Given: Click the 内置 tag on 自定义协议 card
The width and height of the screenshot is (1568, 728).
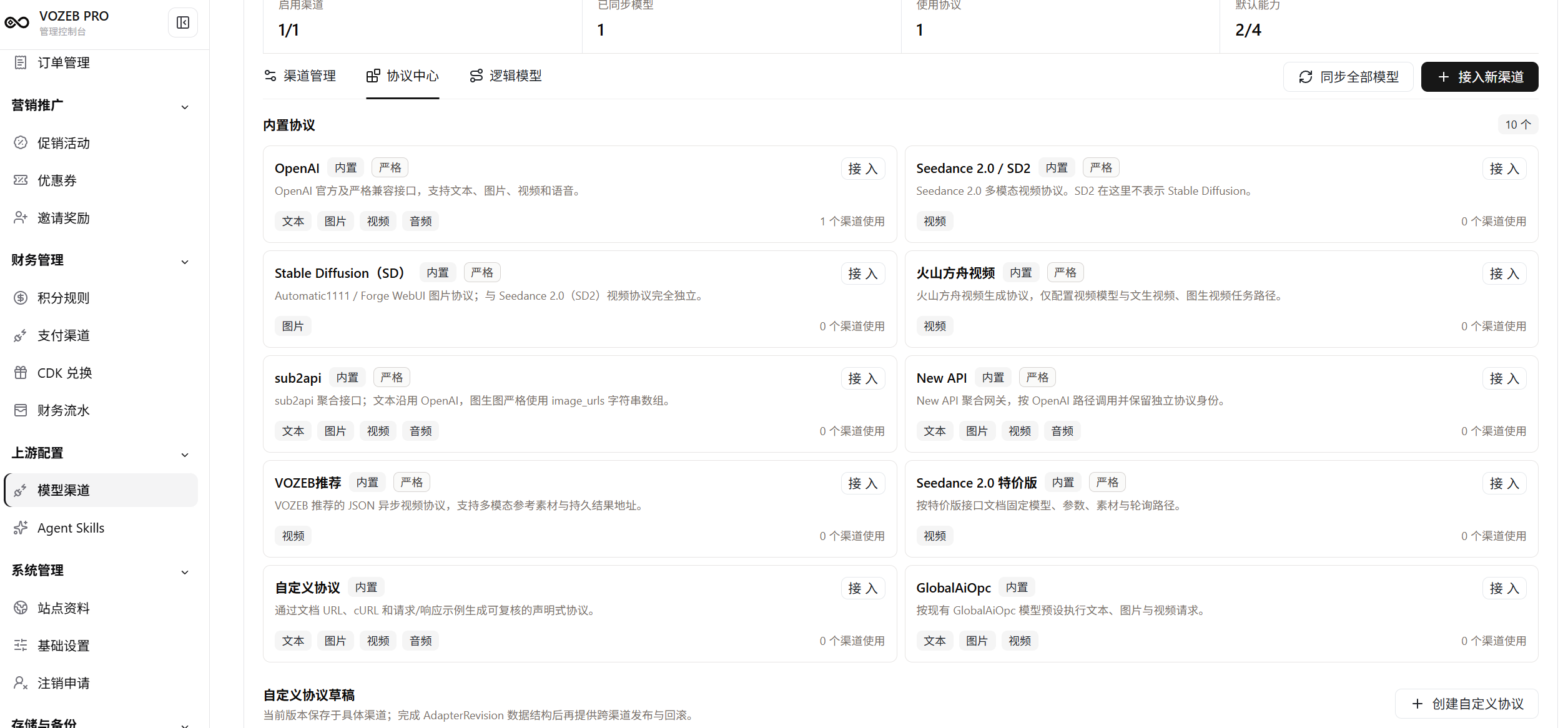Looking at the screenshot, I should point(366,588).
